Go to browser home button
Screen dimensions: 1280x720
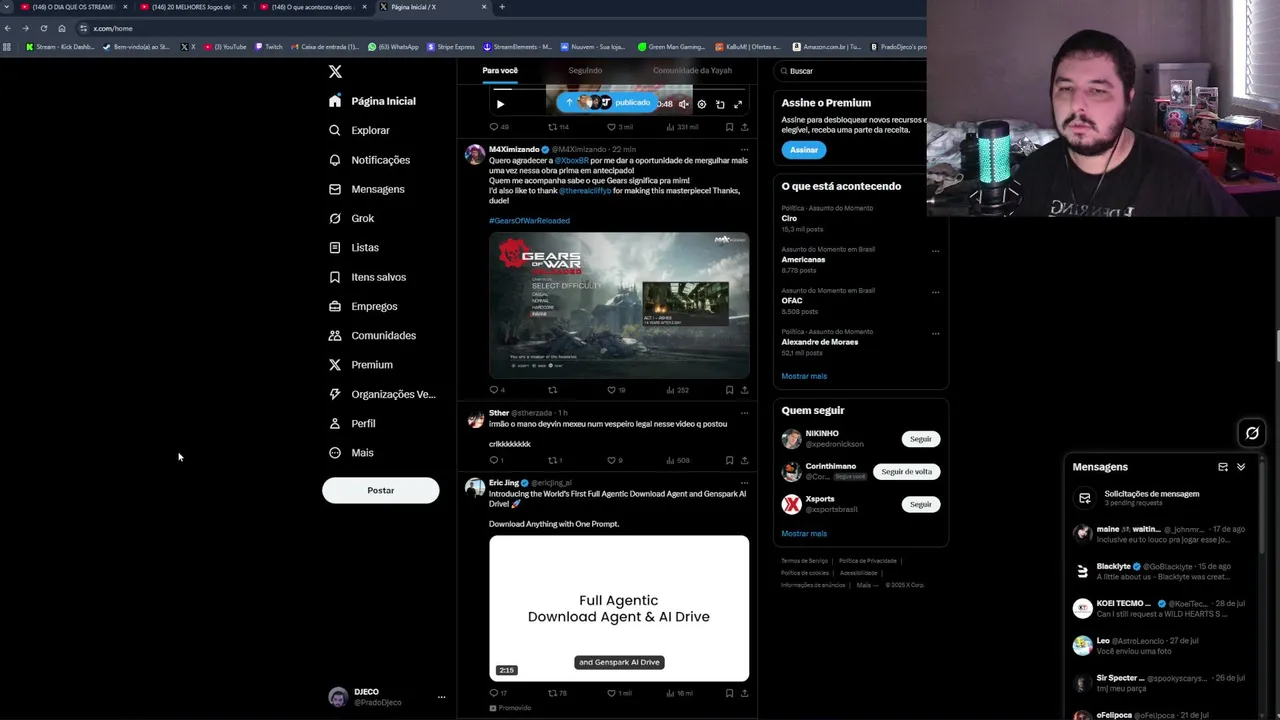[x=62, y=28]
